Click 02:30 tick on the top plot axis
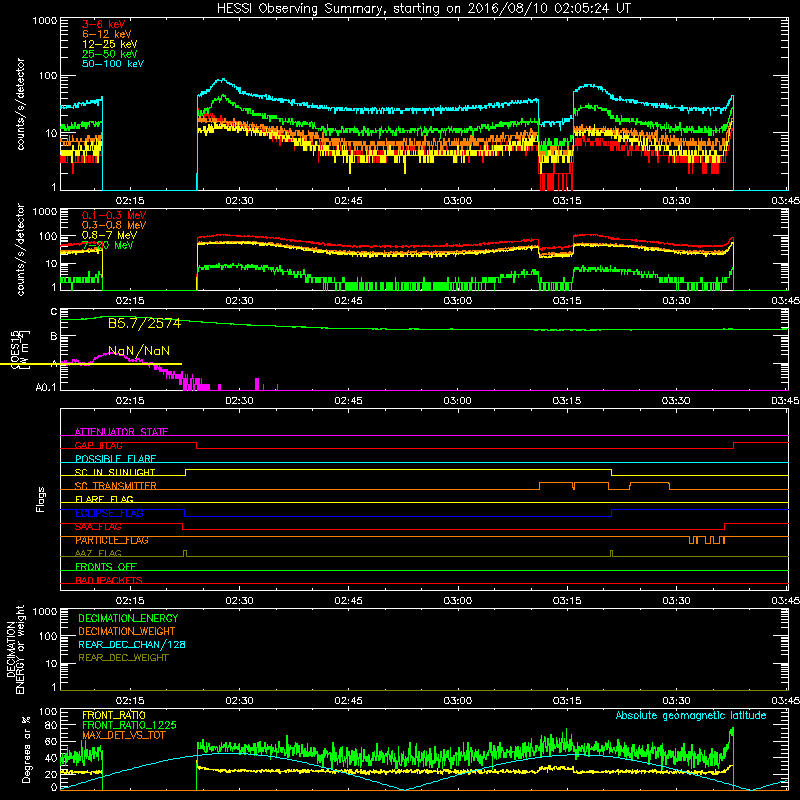This screenshot has height=800, width=800. [x=239, y=201]
